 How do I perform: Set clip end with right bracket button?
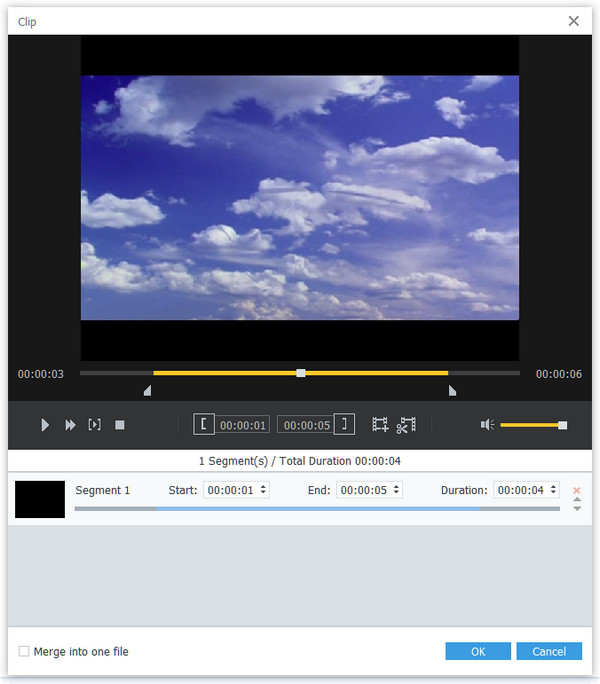click(x=344, y=424)
